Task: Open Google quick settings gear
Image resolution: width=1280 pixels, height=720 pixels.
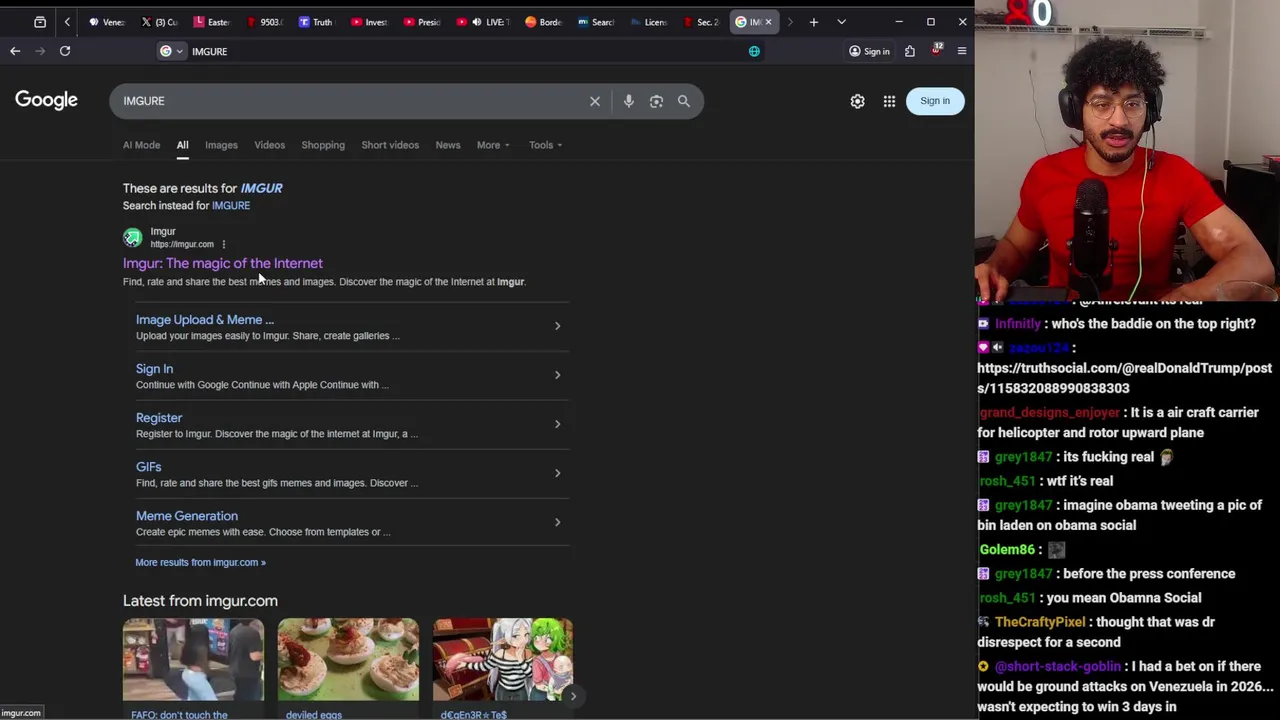Action: [x=858, y=101]
